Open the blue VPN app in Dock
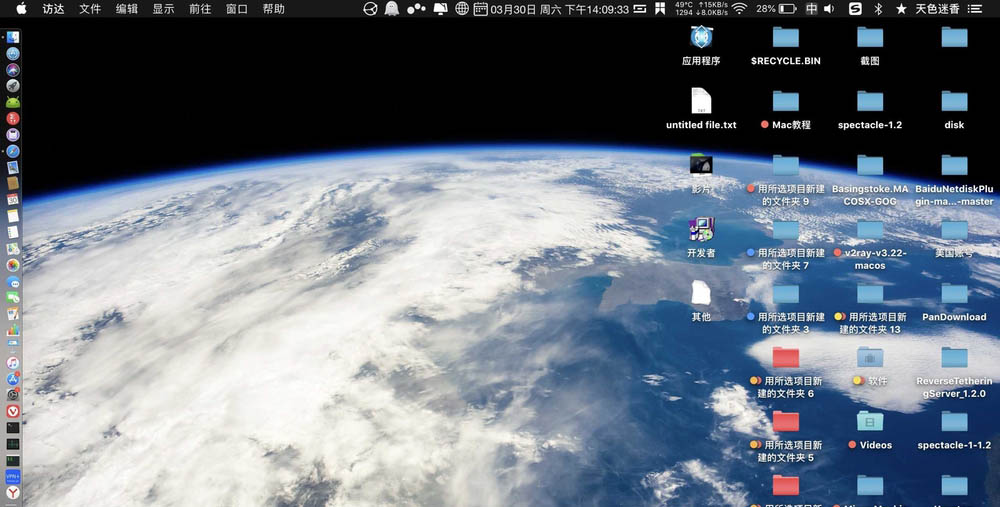 point(13,477)
